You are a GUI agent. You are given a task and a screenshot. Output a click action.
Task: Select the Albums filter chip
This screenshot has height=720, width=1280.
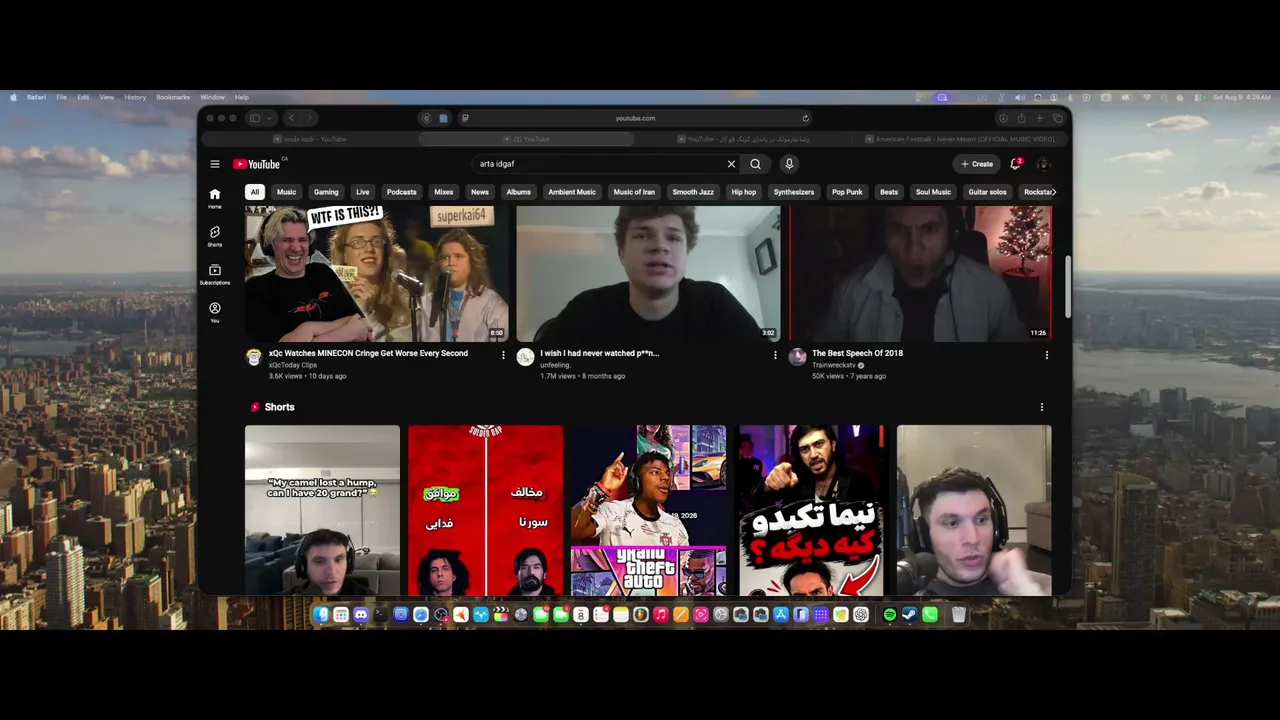tap(519, 192)
